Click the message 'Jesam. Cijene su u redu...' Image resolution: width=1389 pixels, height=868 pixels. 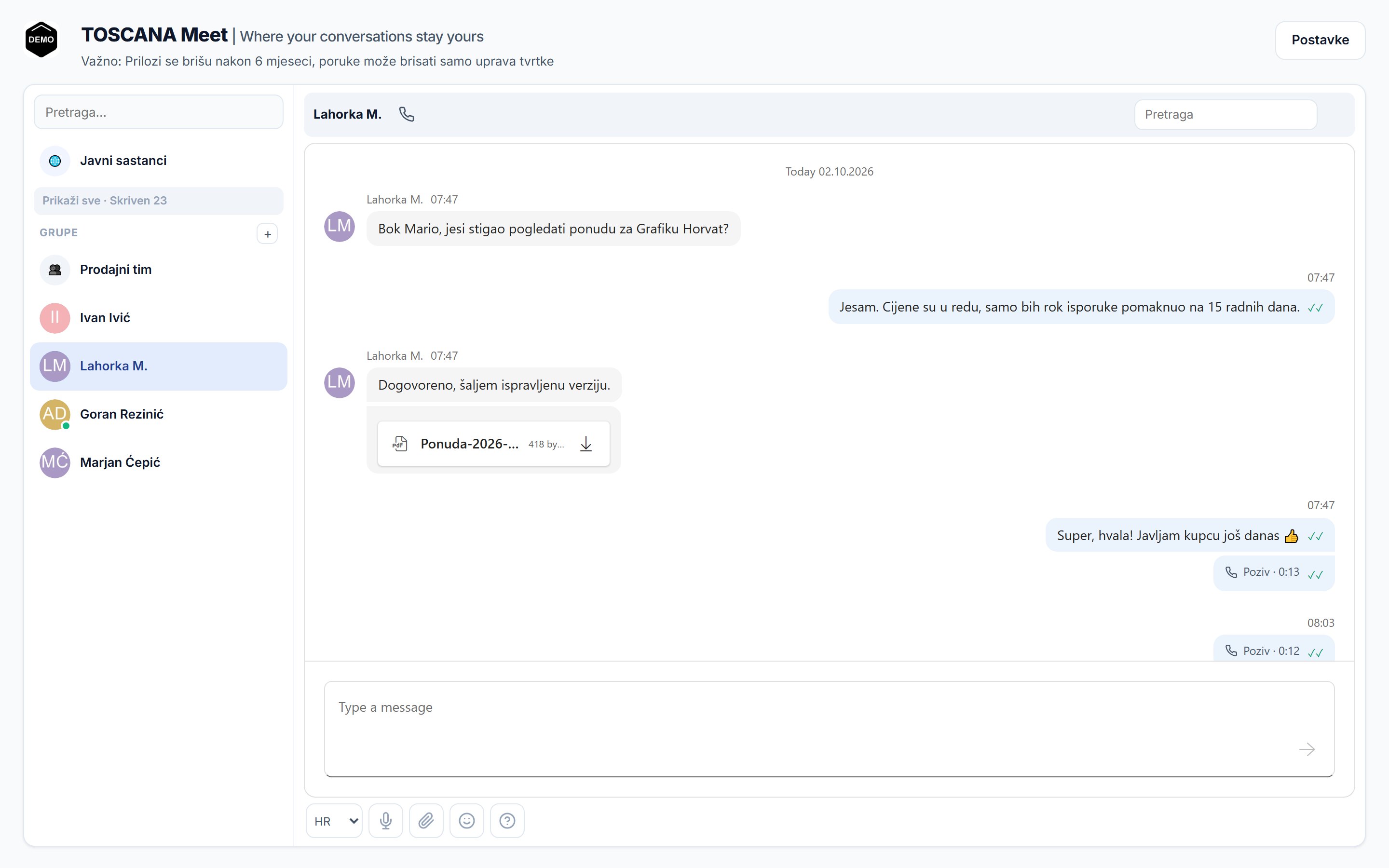pos(1081,307)
